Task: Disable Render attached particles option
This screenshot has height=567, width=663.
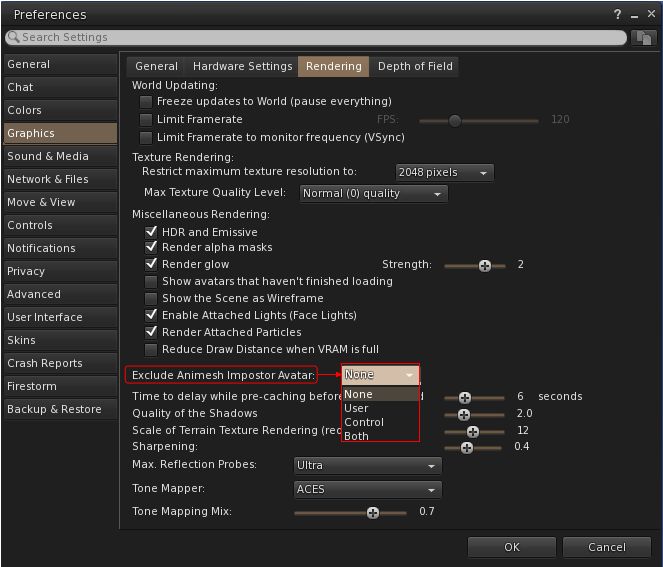Action: coord(152,332)
